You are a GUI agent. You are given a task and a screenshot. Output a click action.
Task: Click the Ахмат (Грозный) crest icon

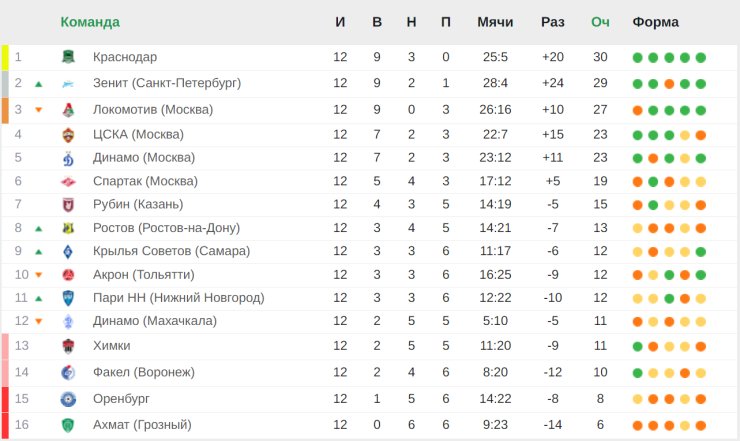[68, 425]
